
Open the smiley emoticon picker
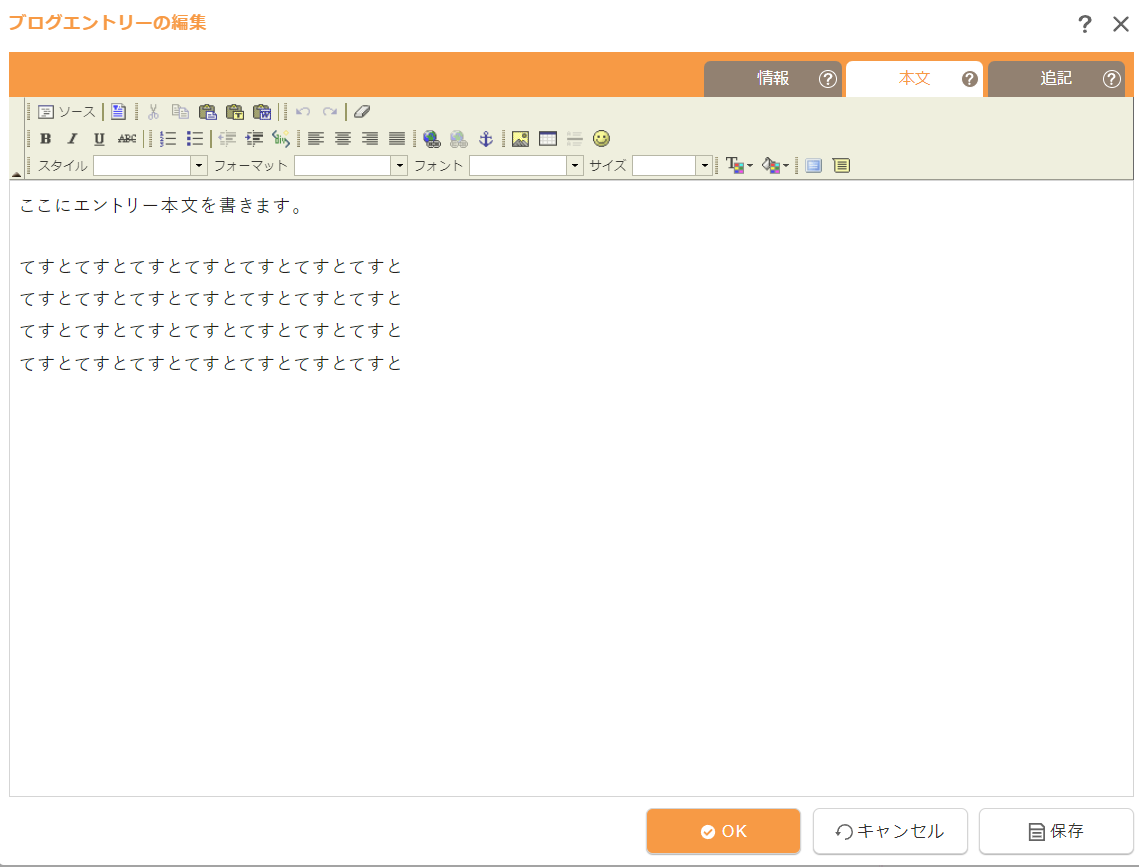601,139
